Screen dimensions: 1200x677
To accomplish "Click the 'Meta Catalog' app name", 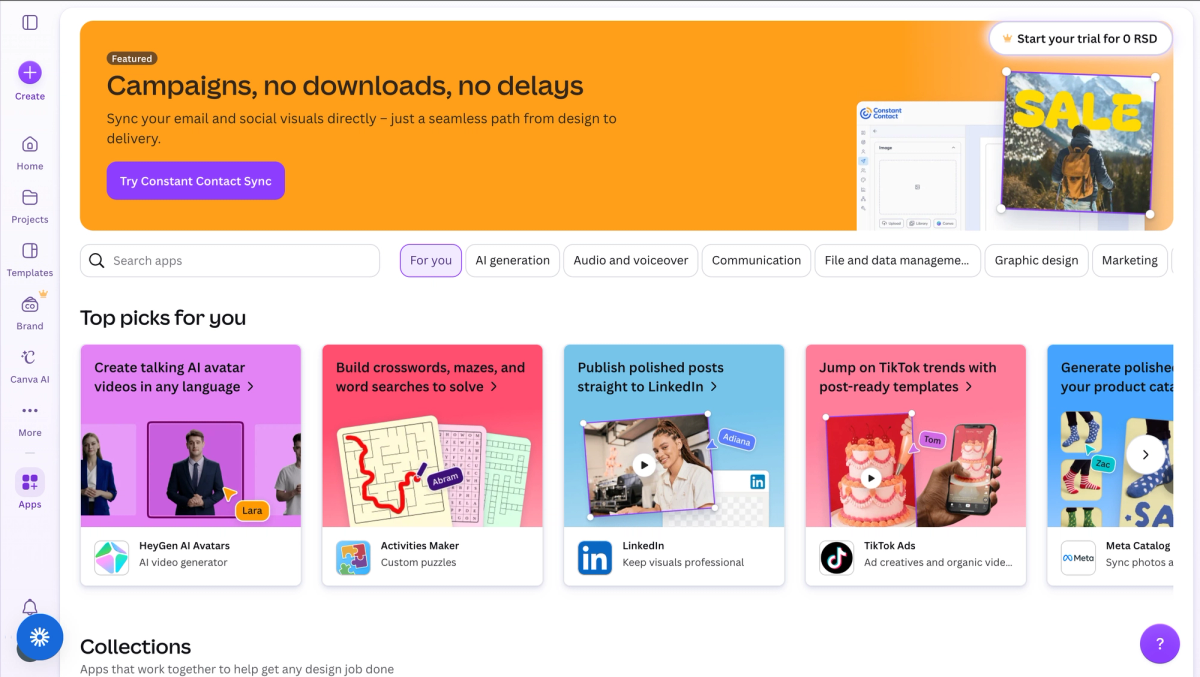I will 1138,546.
